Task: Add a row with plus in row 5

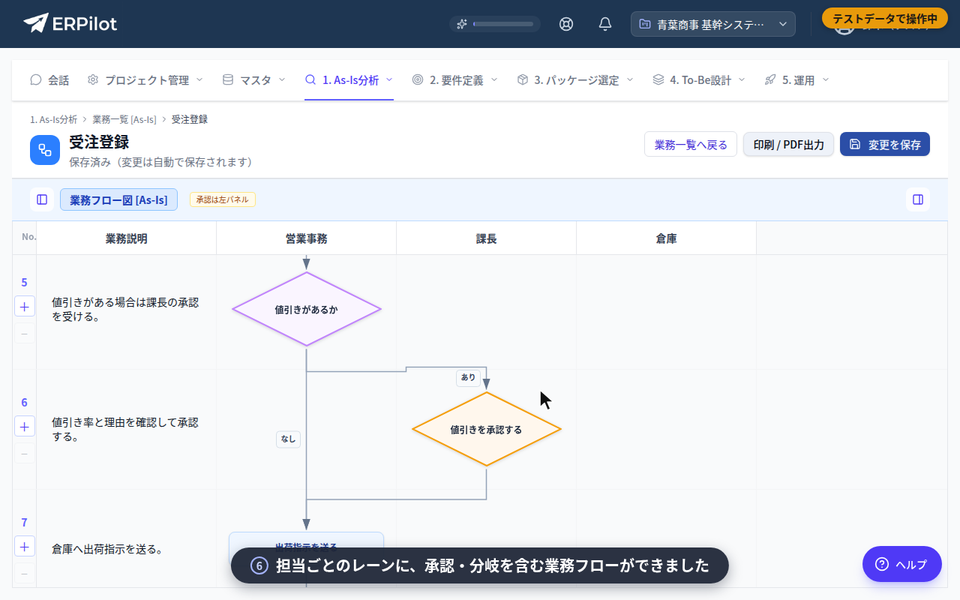Action: 24,307
